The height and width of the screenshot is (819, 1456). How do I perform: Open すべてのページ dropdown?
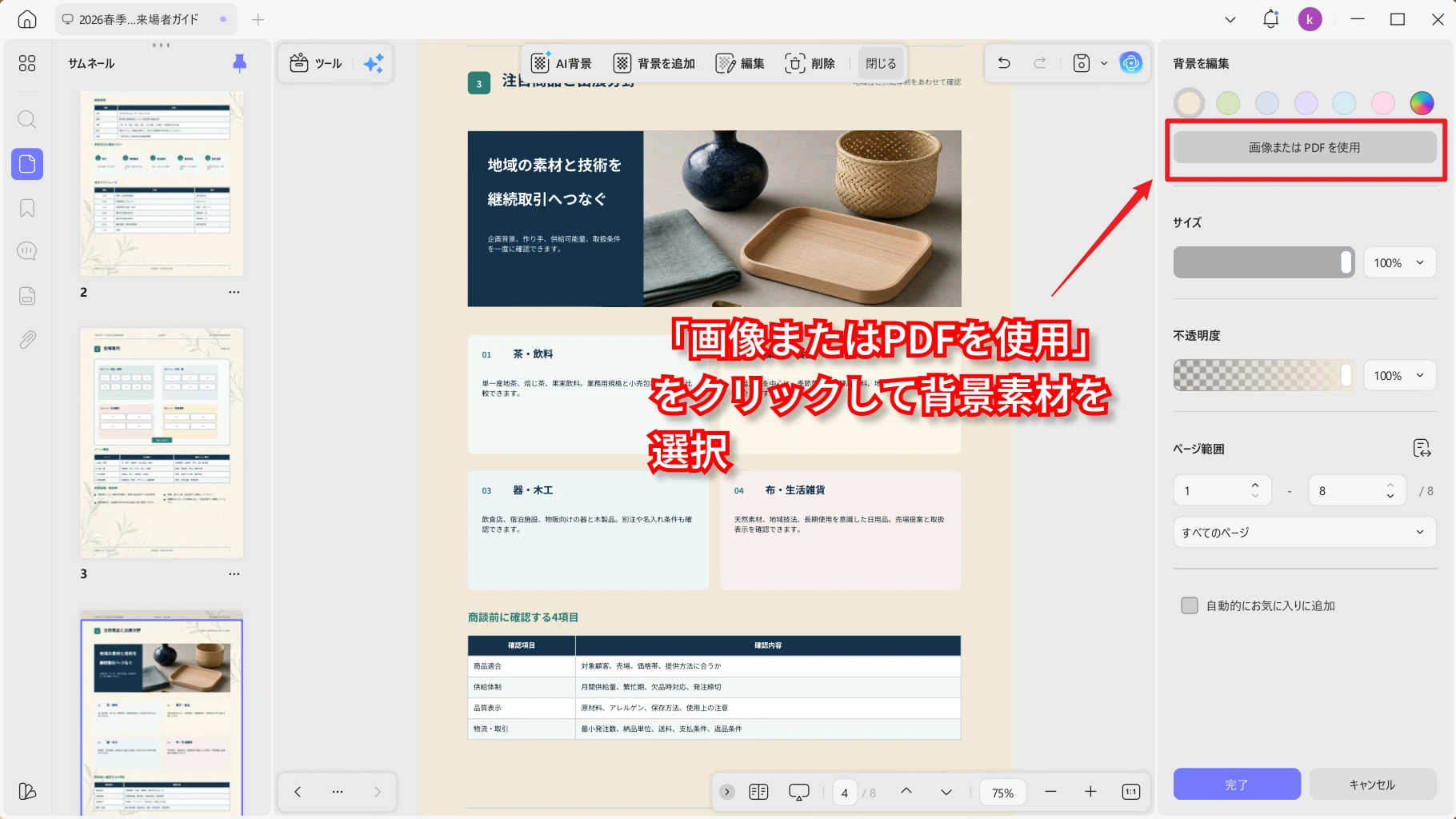[x=1305, y=532]
